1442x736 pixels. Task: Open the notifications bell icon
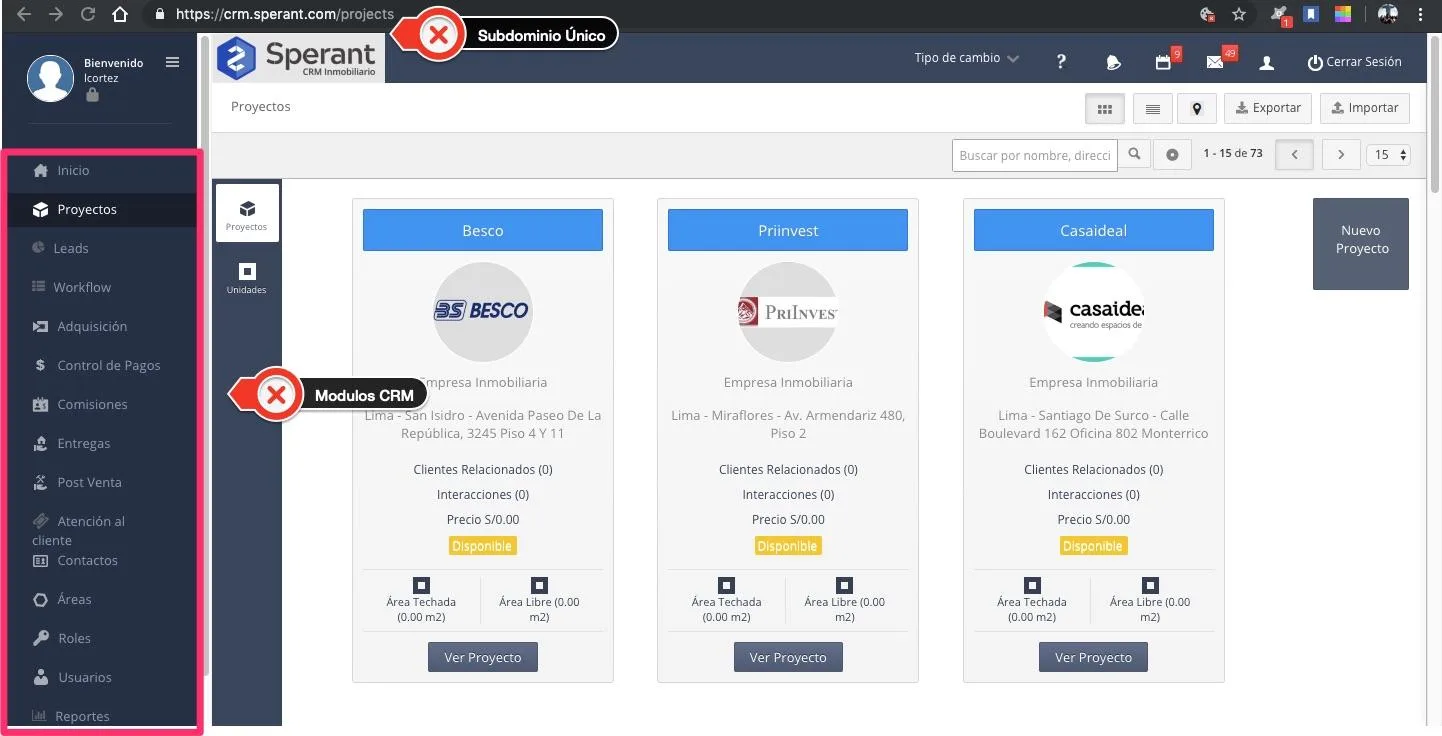click(1114, 62)
